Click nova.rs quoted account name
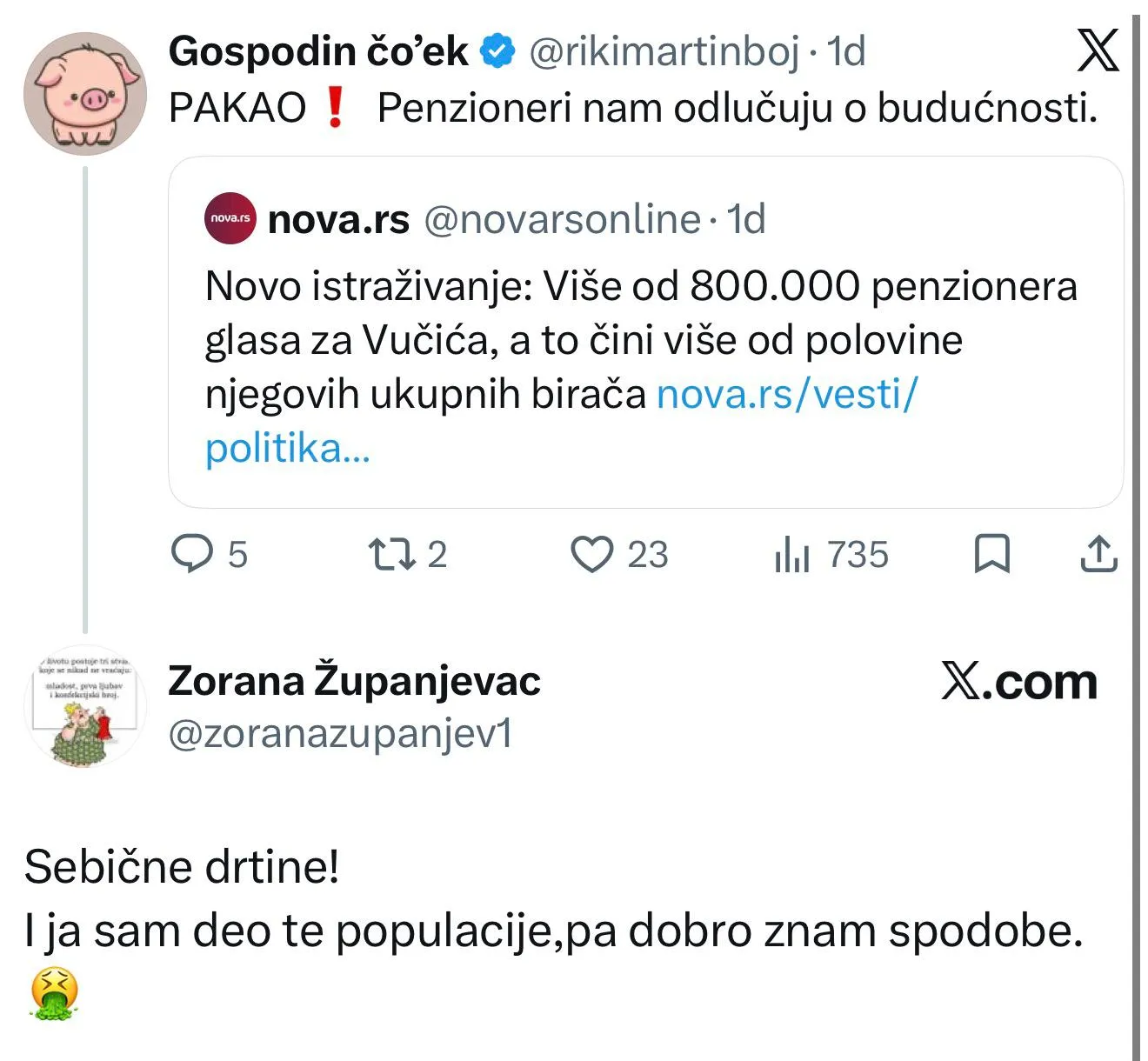 [x=338, y=219]
